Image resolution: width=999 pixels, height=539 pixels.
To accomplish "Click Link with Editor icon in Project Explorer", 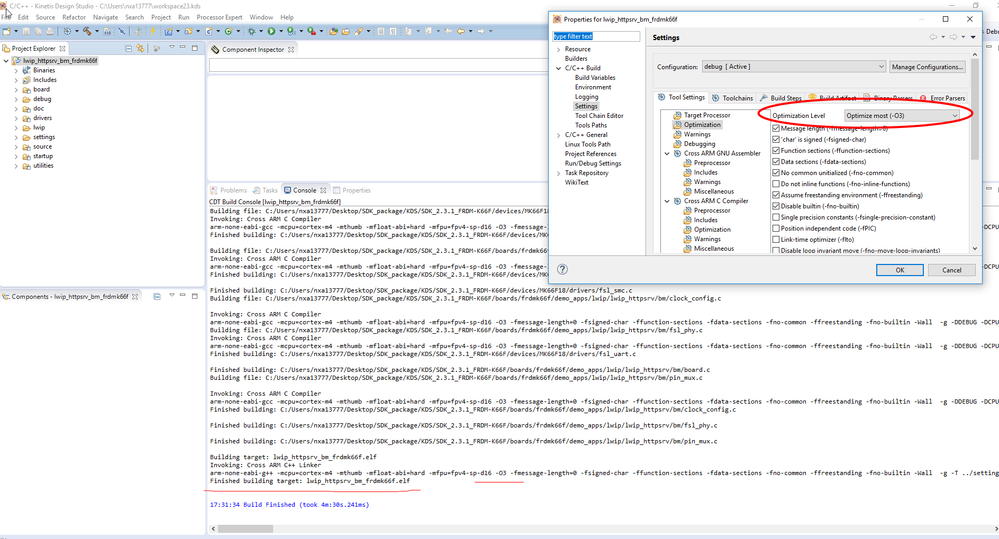I will (x=140, y=48).
